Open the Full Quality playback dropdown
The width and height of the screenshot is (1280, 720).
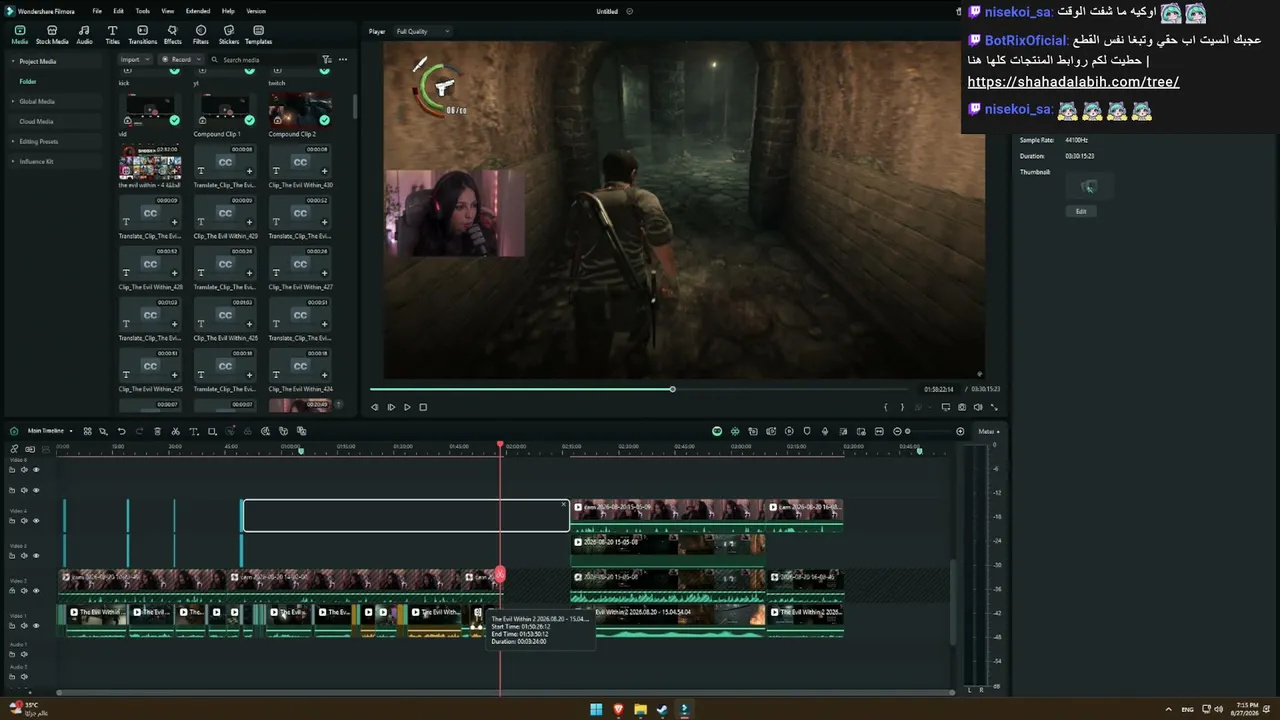(x=422, y=32)
